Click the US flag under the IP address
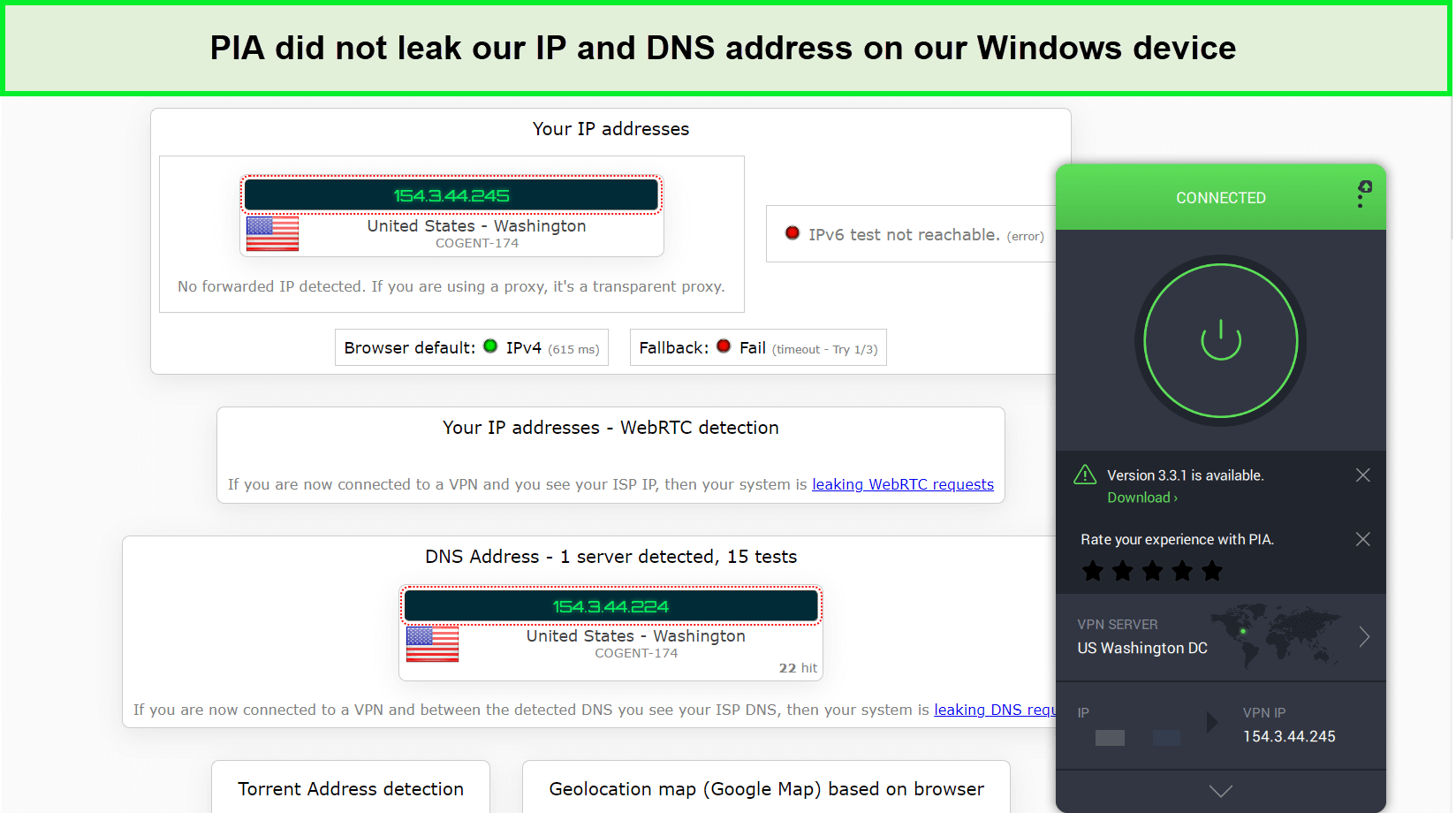The width and height of the screenshot is (1456, 813). tap(272, 234)
